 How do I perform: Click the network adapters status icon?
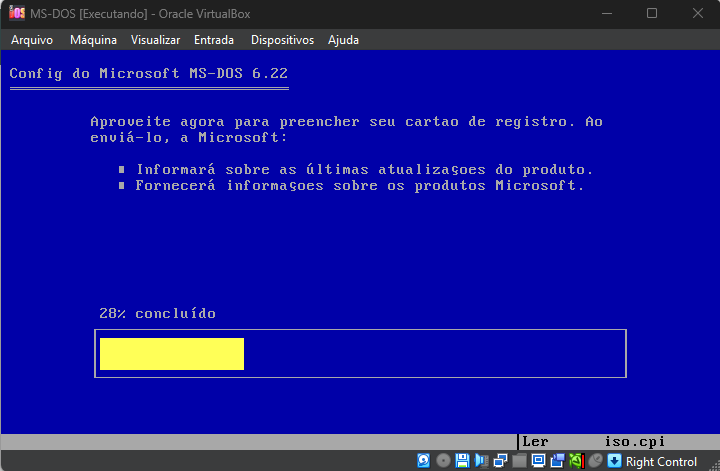coord(500,460)
